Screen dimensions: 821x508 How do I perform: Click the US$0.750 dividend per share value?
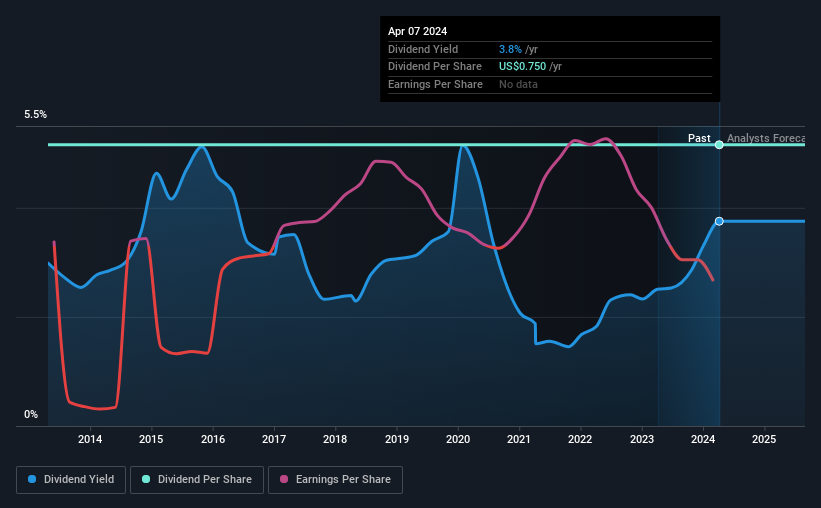pyautogui.click(x=522, y=67)
